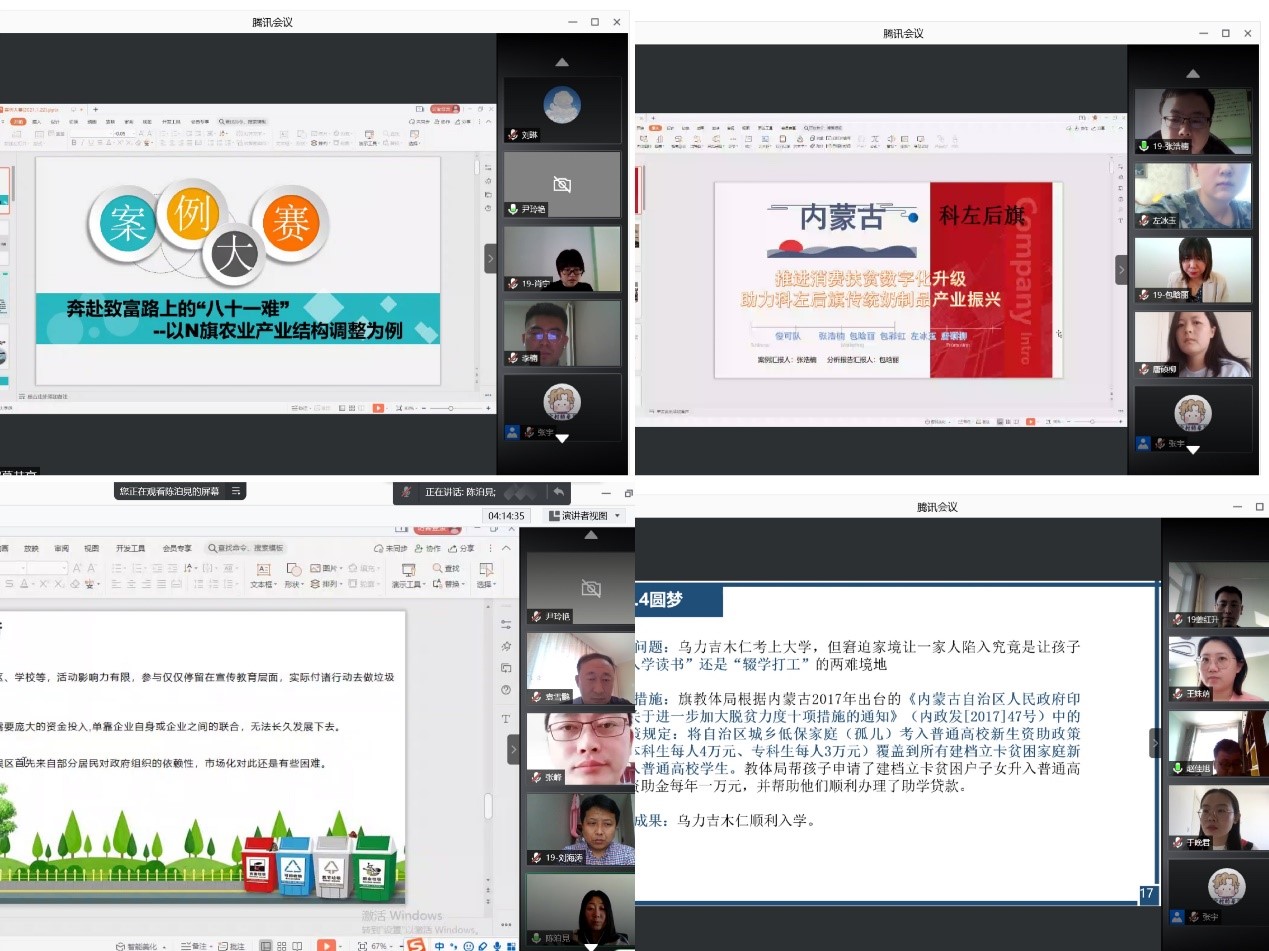This screenshot has width=1269, height=951.
Task: Open the 演讲者视图 view dropdown
Action: coord(586,515)
